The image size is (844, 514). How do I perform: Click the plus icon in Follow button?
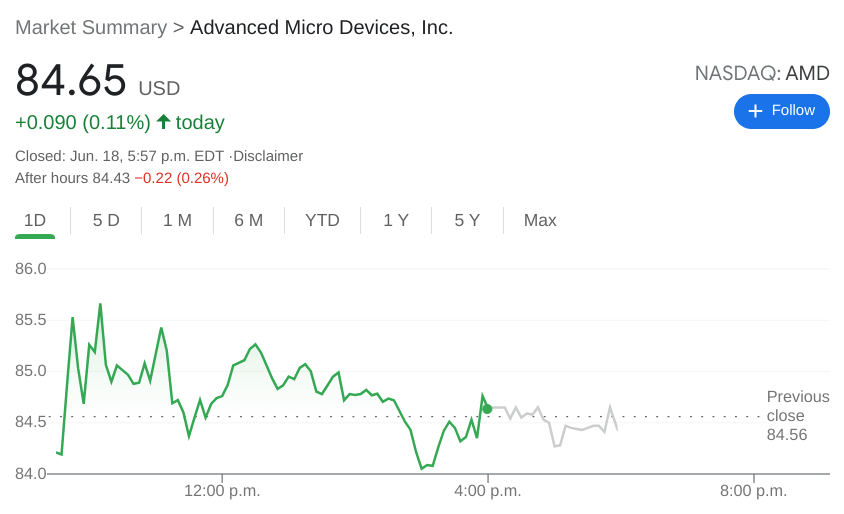click(755, 111)
